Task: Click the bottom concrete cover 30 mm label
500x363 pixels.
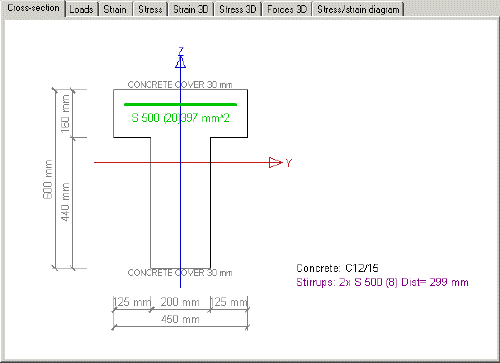Action: pyautogui.click(x=180, y=273)
